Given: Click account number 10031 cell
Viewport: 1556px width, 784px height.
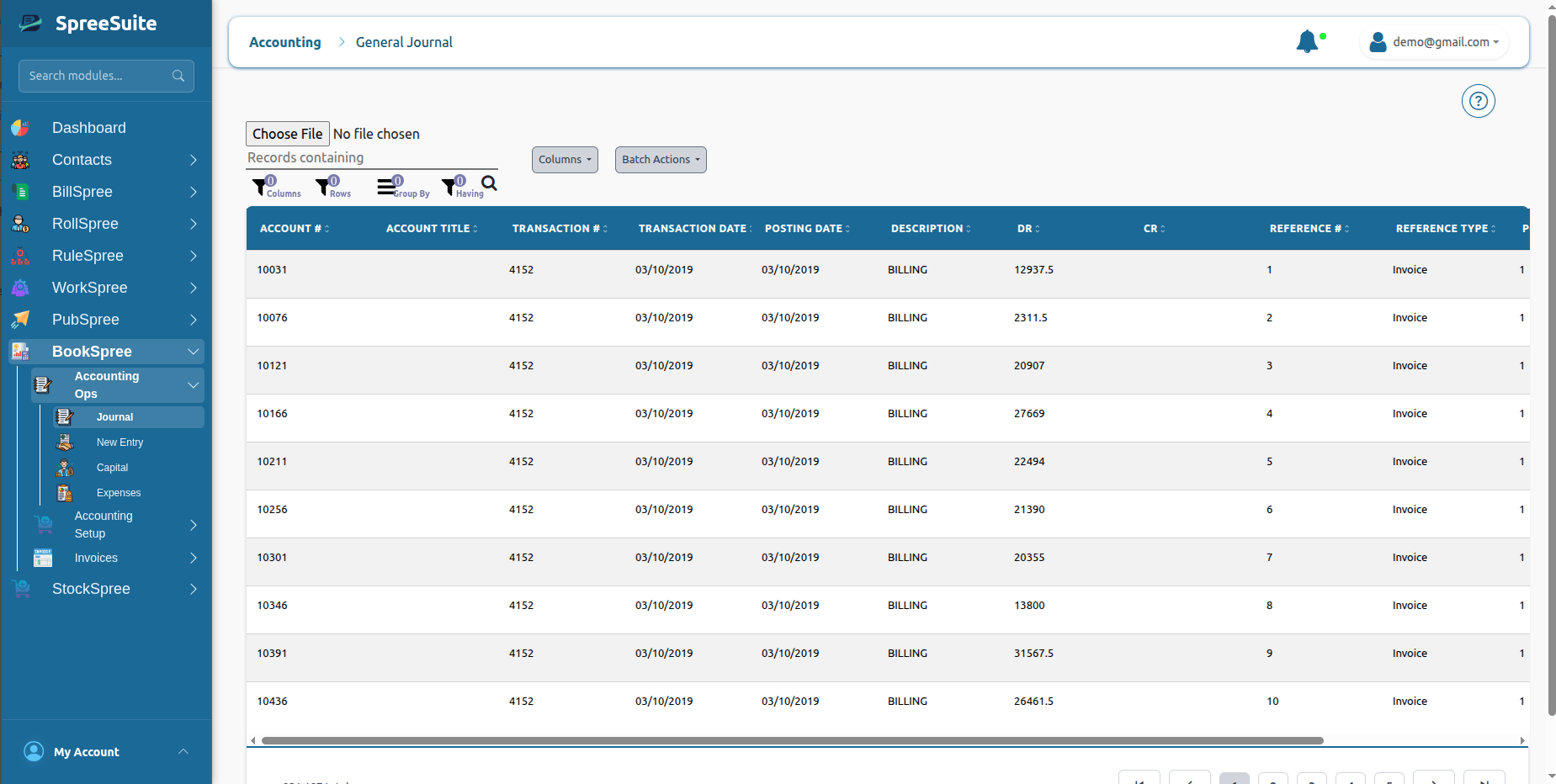Looking at the screenshot, I should click(x=272, y=270).
